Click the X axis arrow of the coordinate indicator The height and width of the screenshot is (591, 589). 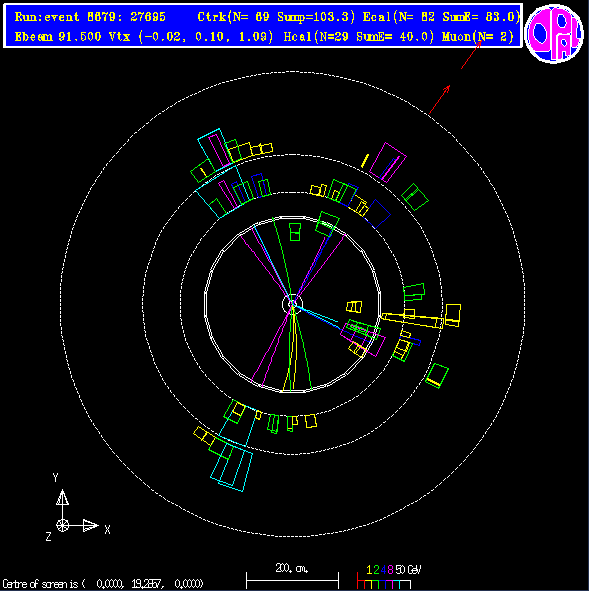point(90,525)
